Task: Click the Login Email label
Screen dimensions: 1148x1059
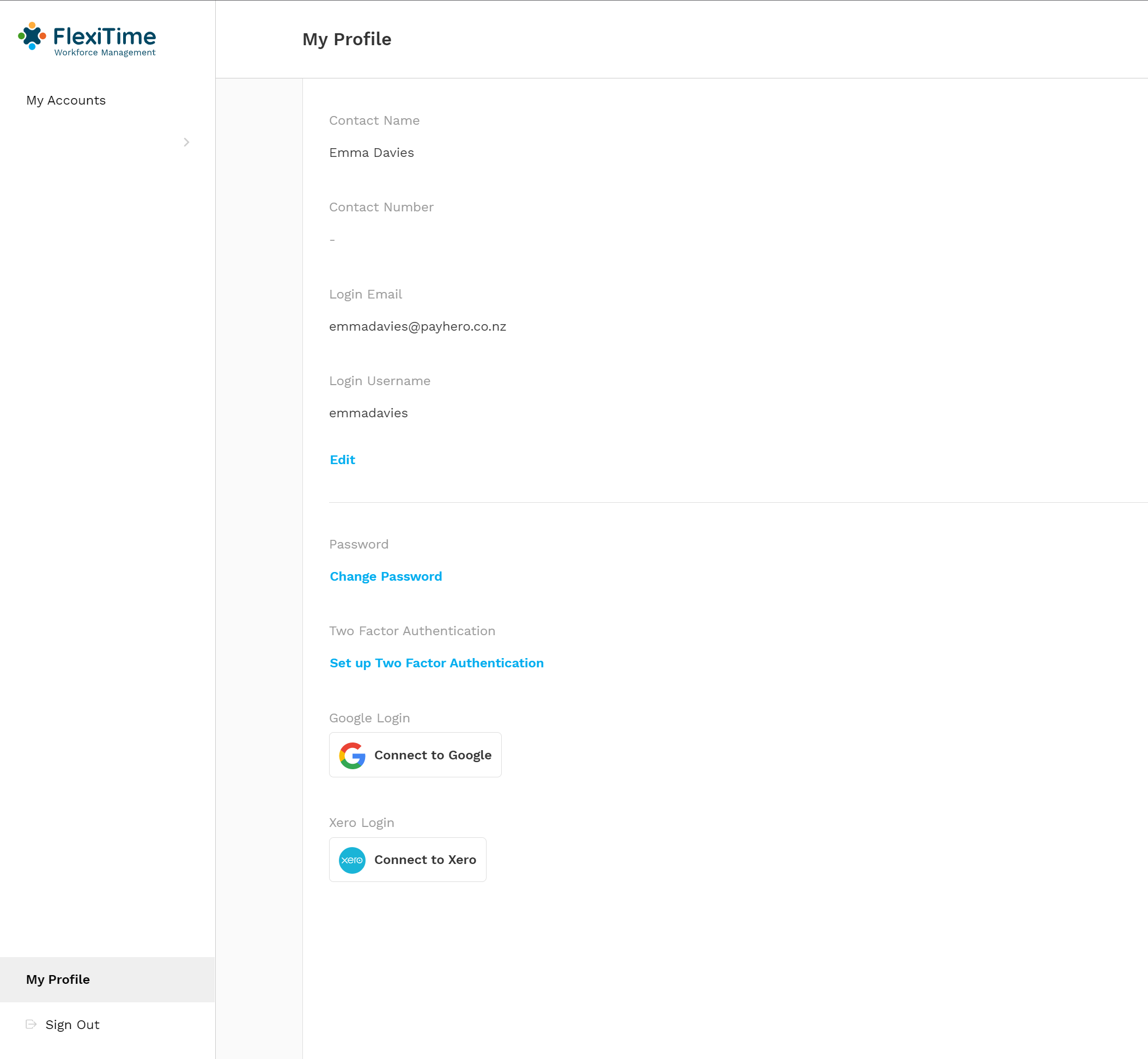Action: (x=366, y=294)
